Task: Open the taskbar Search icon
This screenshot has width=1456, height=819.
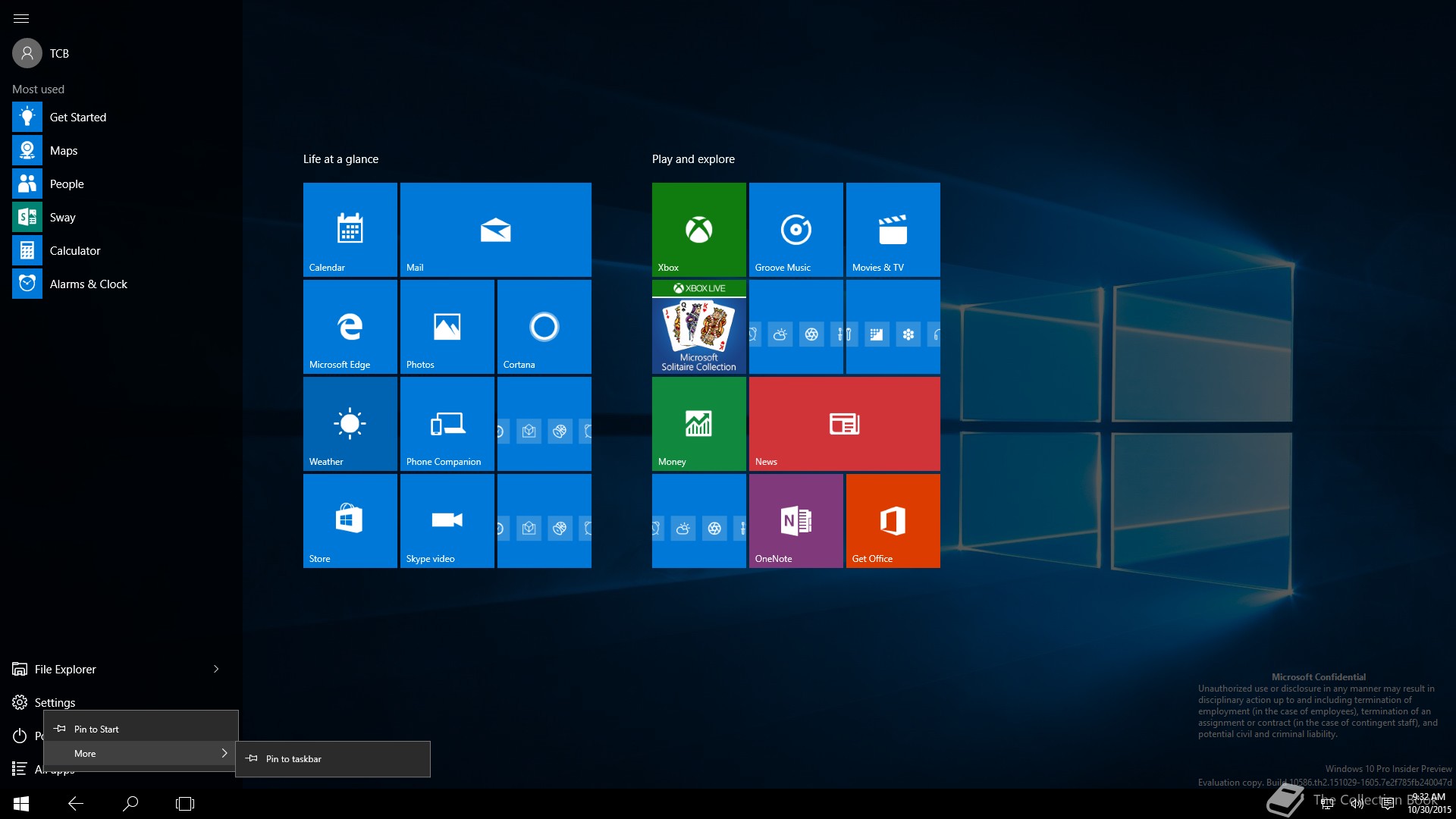Action: pos(130,804)
